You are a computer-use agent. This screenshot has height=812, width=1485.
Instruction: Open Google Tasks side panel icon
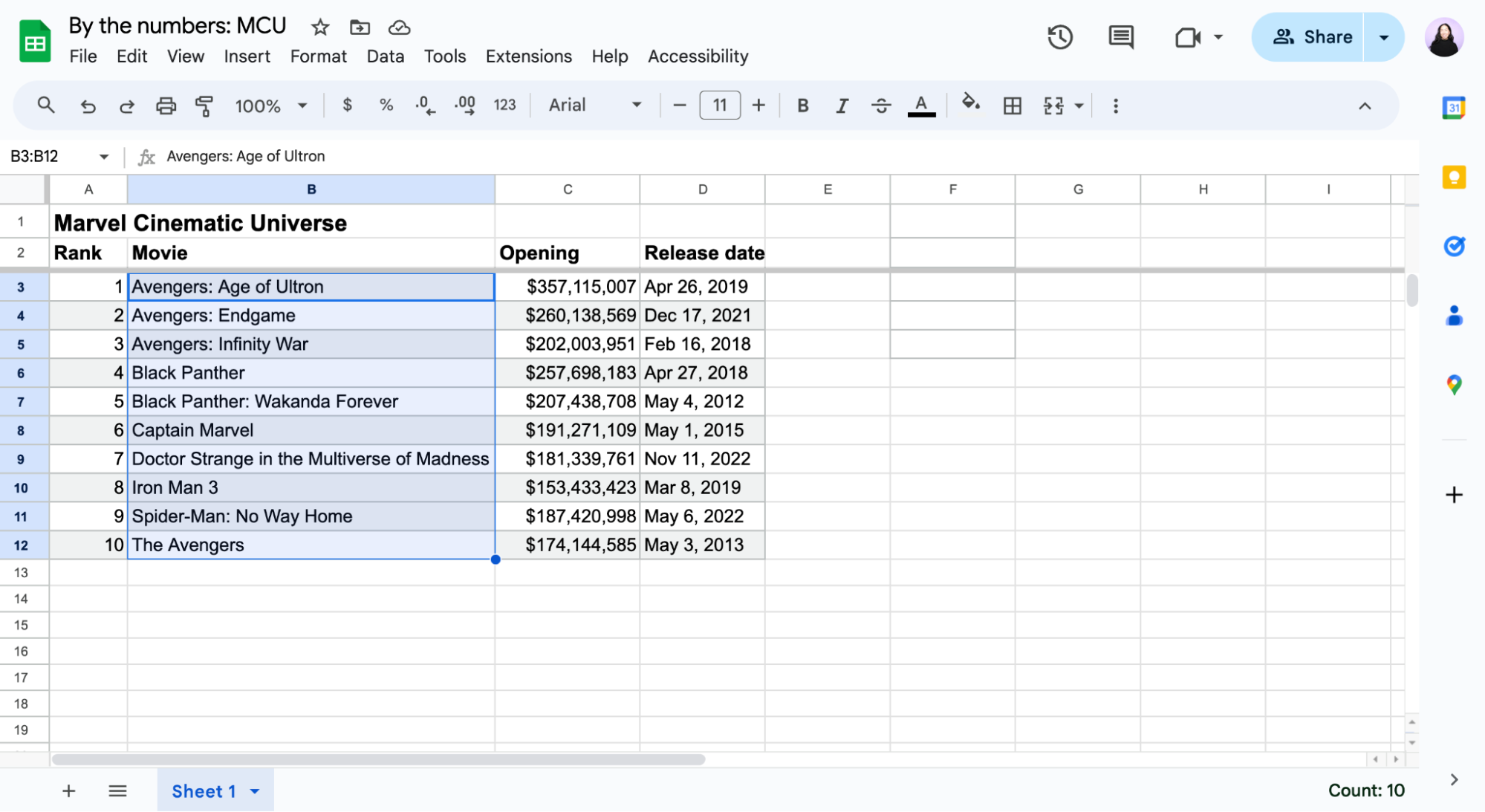tap(1454, 246)
